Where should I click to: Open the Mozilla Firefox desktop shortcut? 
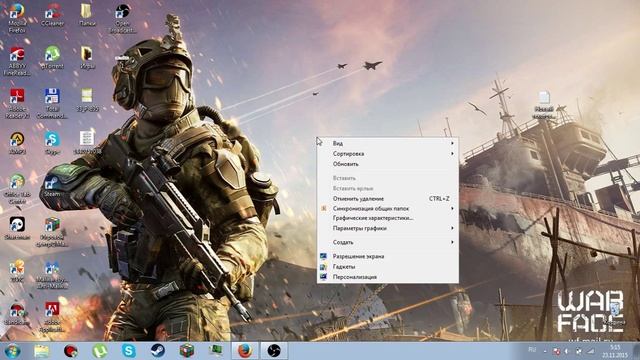click(17, 17)
